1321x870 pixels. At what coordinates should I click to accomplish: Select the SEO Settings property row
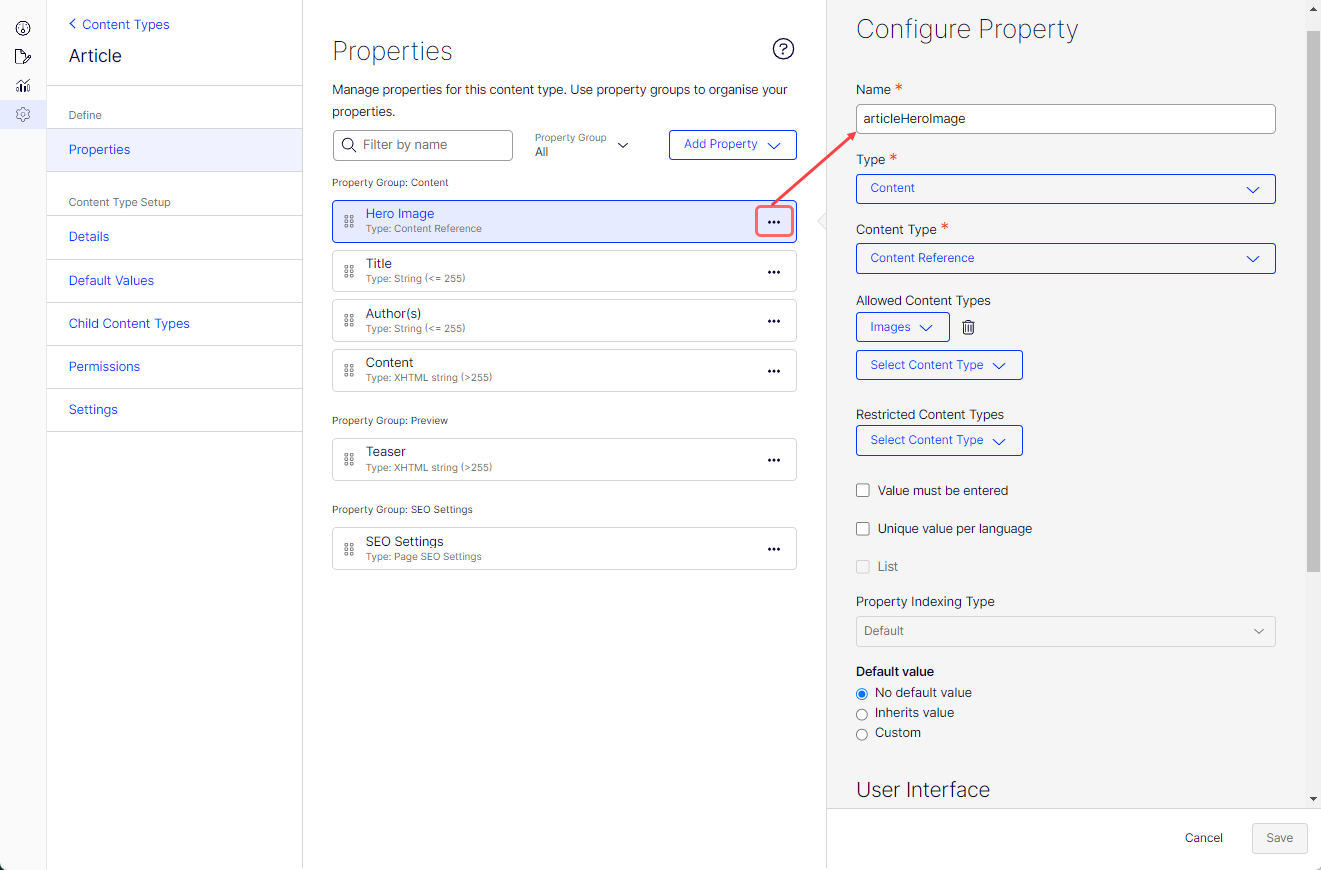564,549
